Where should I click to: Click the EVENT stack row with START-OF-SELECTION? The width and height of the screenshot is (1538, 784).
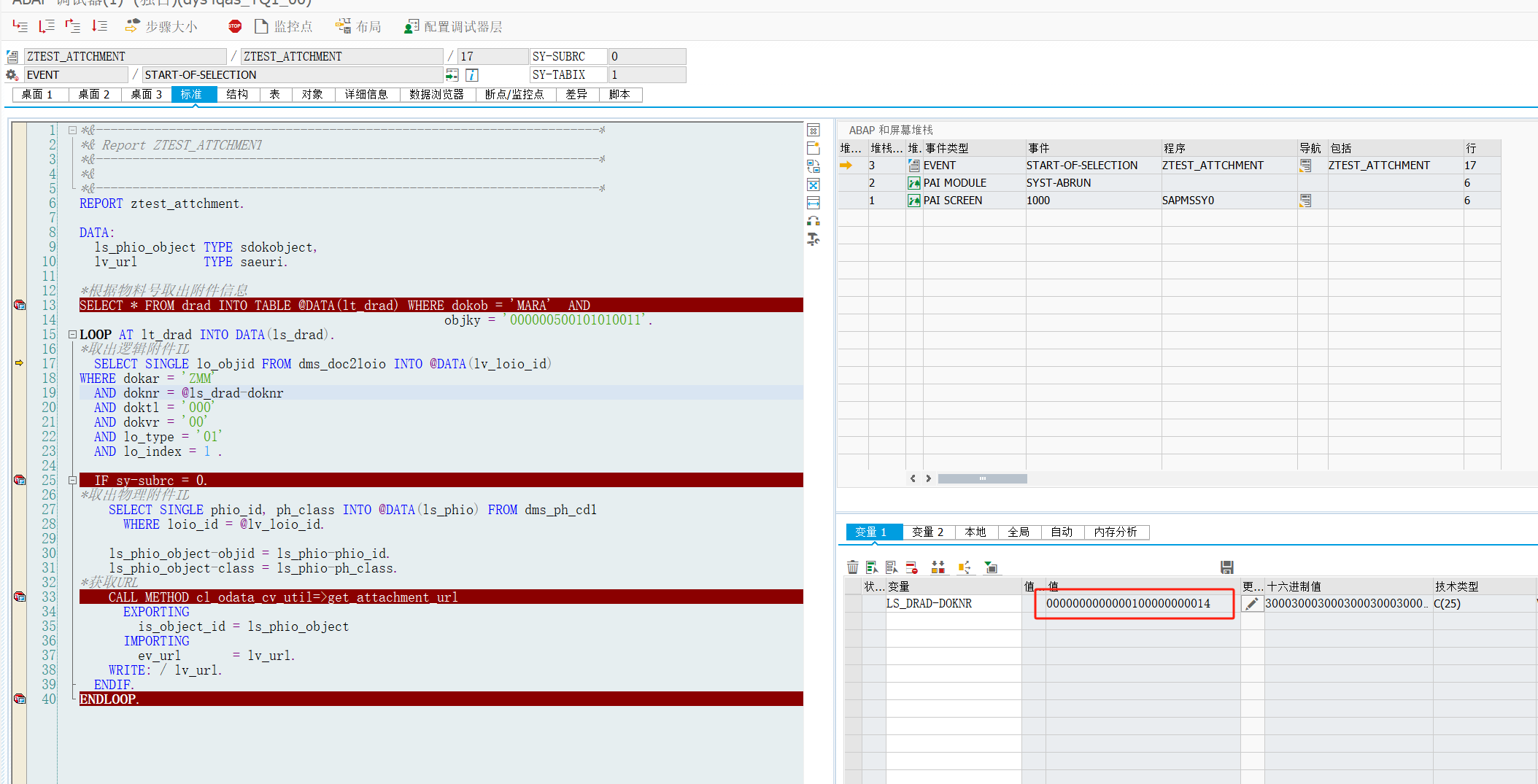click(1169, 166)
